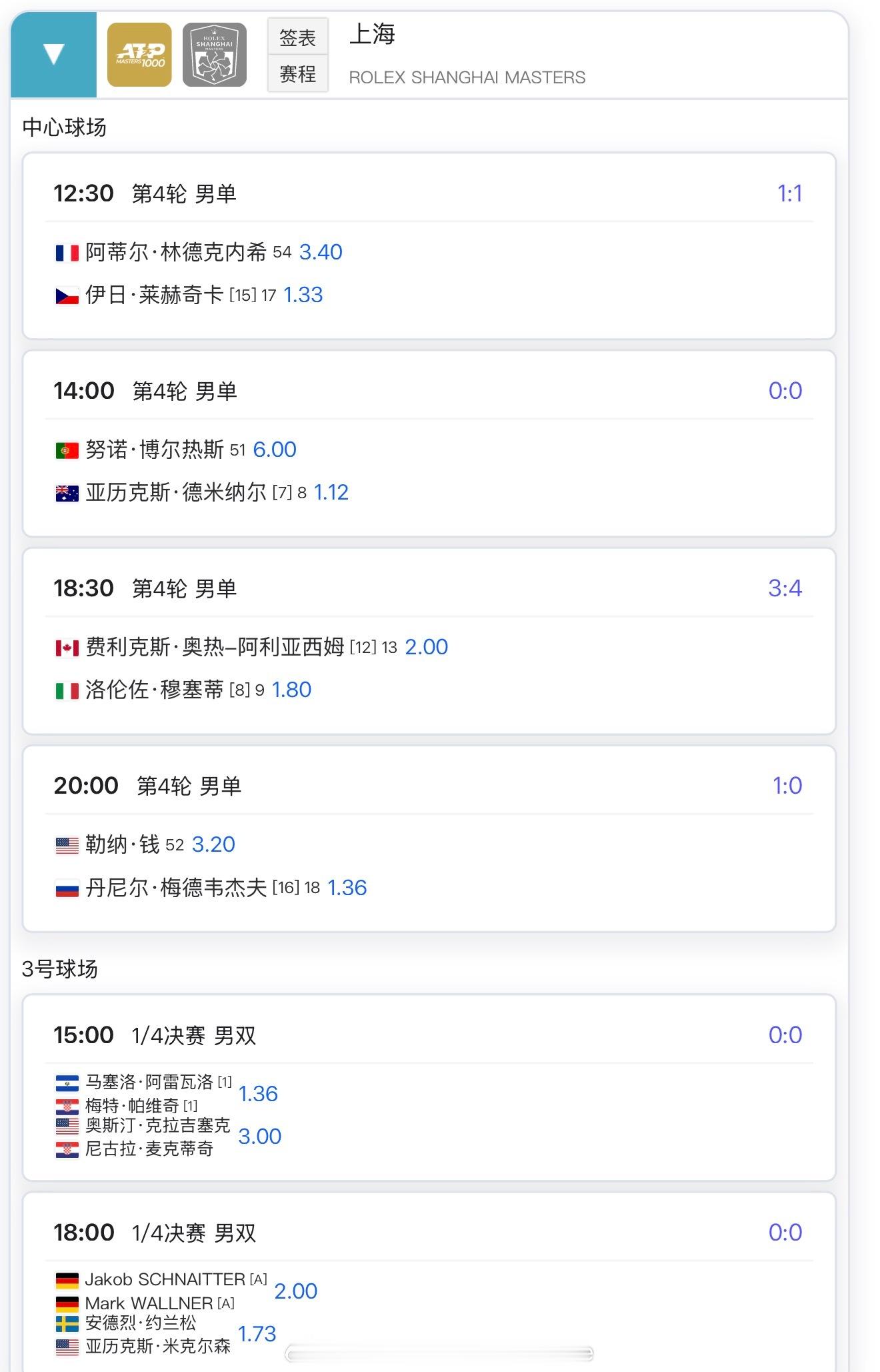880x1372 pixels.
Task: Select odds 1.12 for 亚历克斯·德米纳尔
Action: pos(331,492)
